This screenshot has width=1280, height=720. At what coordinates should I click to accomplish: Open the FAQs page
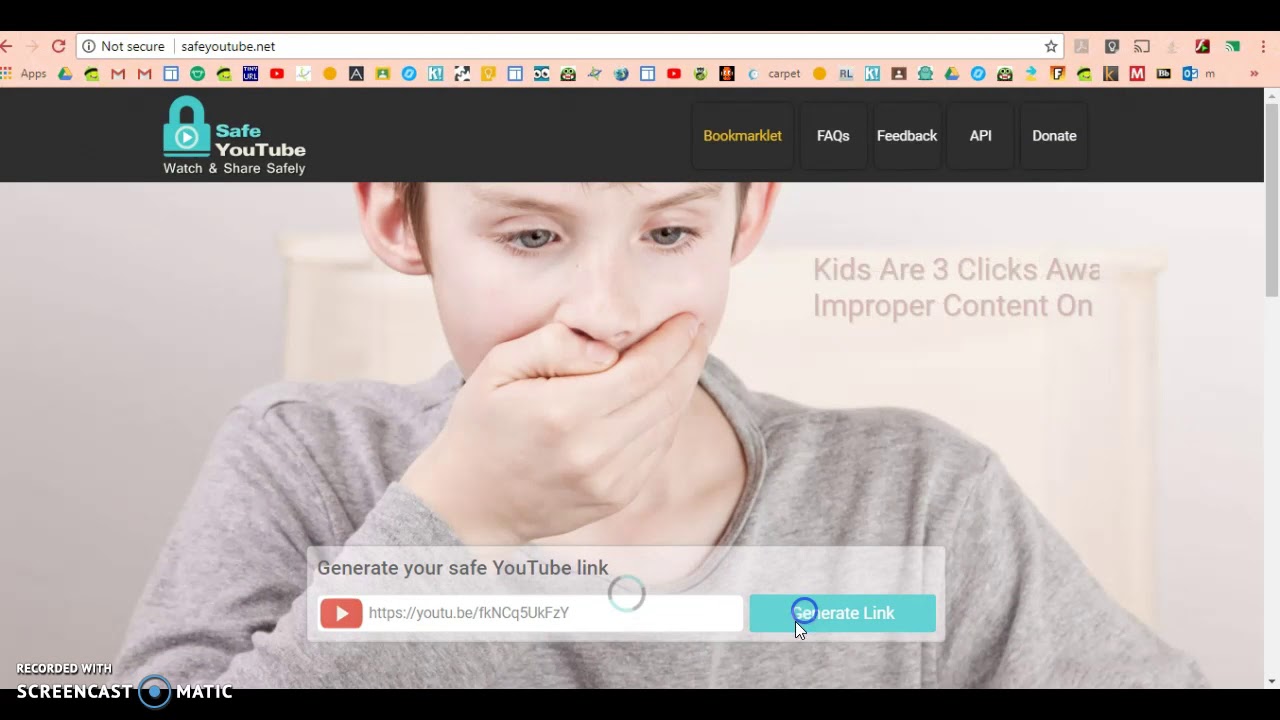833,136
